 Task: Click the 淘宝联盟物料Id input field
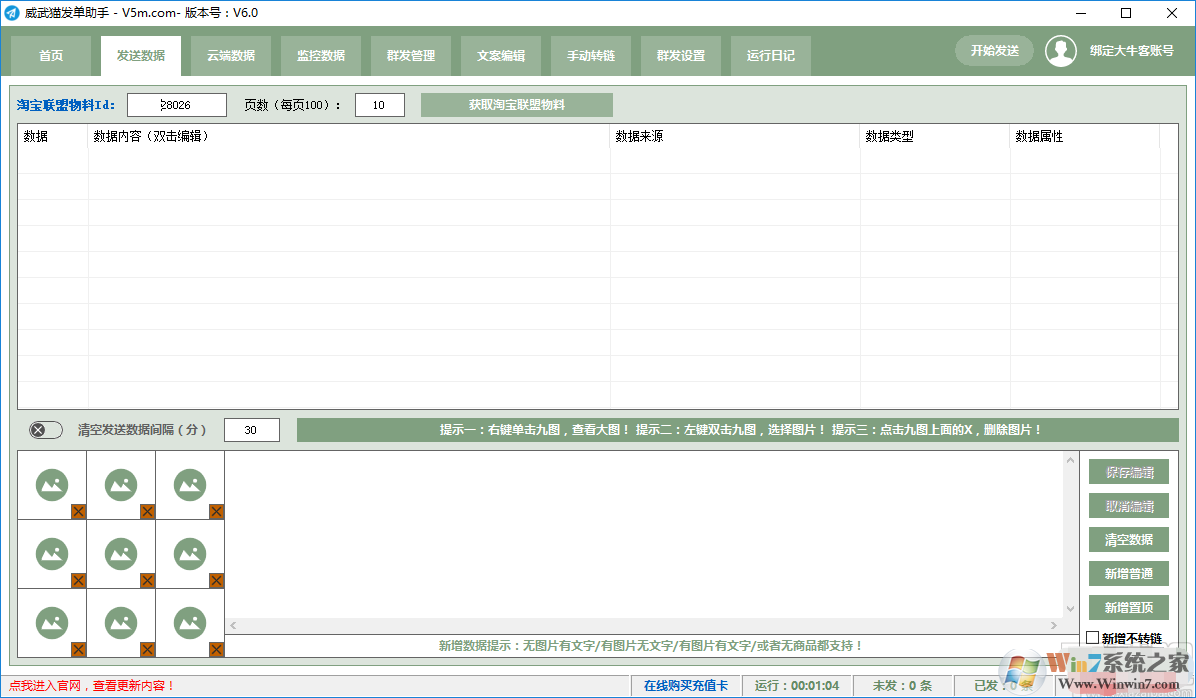click(176, 105)
